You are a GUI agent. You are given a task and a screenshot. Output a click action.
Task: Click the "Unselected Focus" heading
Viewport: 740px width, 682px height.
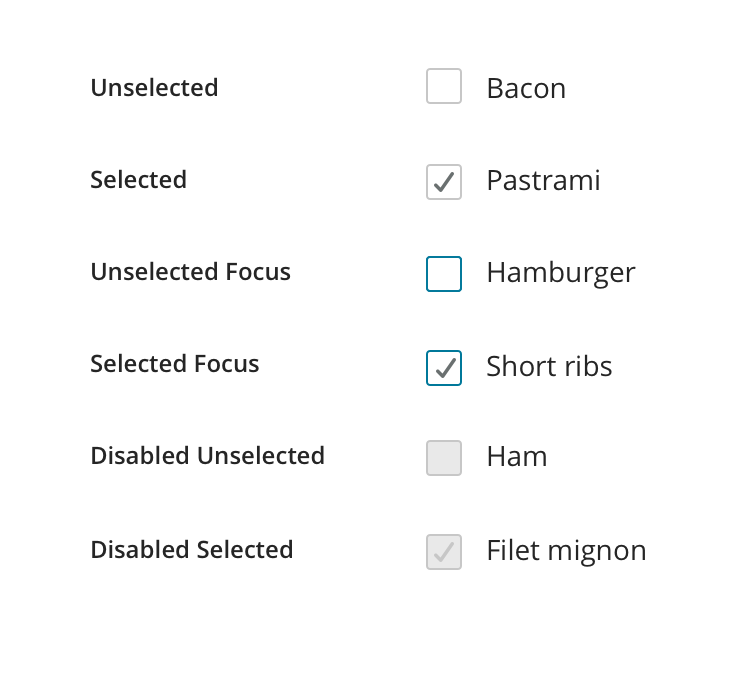(x=190, y=272)
